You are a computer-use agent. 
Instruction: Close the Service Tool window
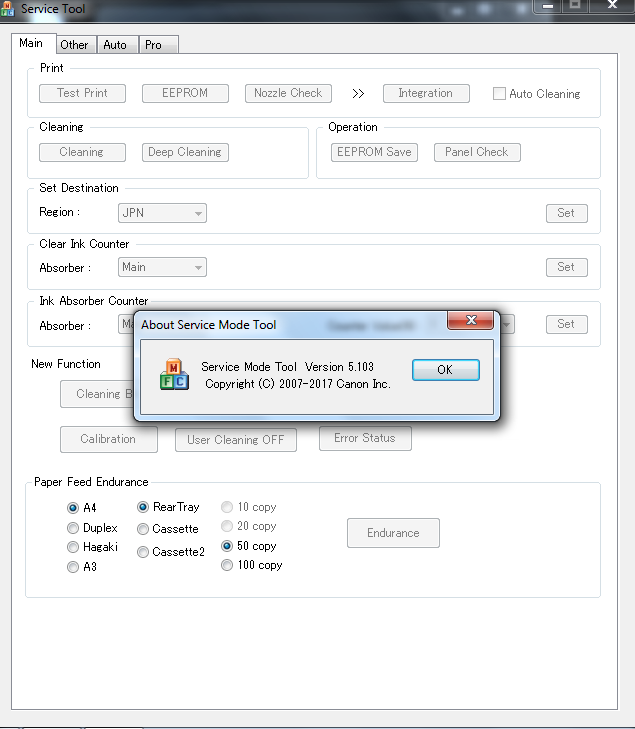[x=613, y=6]
